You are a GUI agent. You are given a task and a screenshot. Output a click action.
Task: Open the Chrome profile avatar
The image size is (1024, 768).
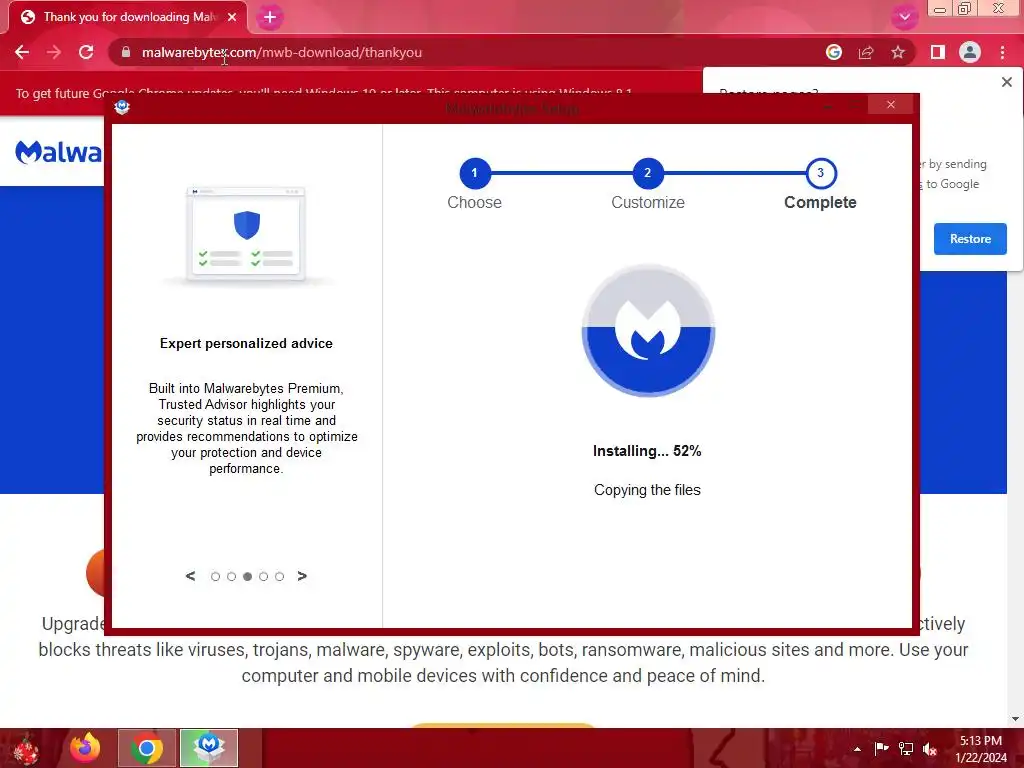click(970, 52)
